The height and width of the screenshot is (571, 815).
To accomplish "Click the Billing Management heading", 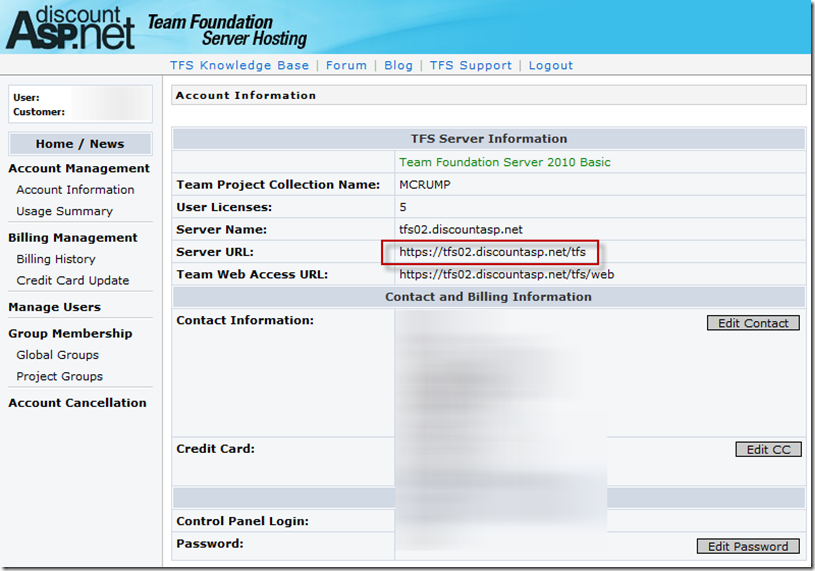I will 73,237.
